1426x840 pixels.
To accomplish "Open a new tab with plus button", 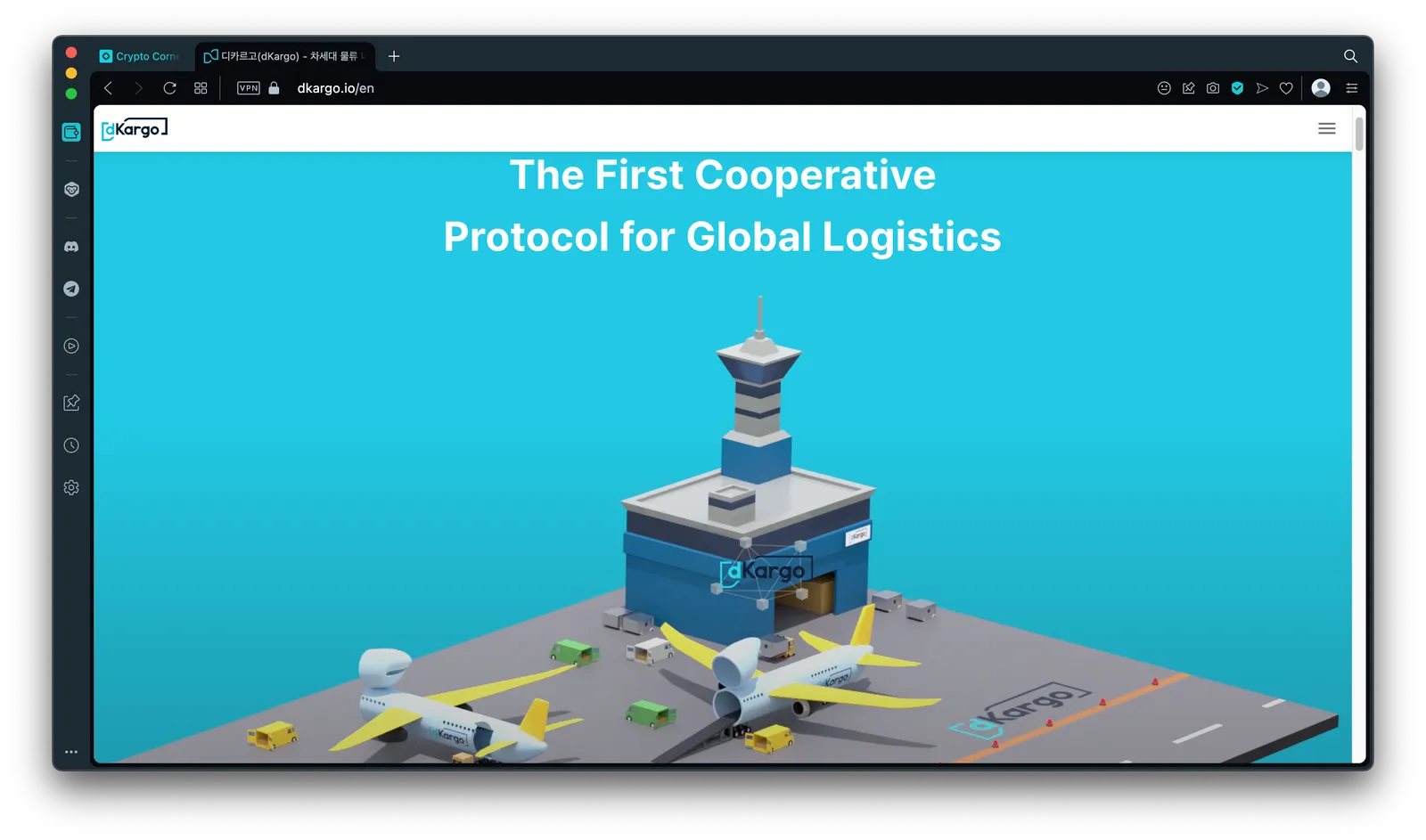I will click(x=394, y=56).
